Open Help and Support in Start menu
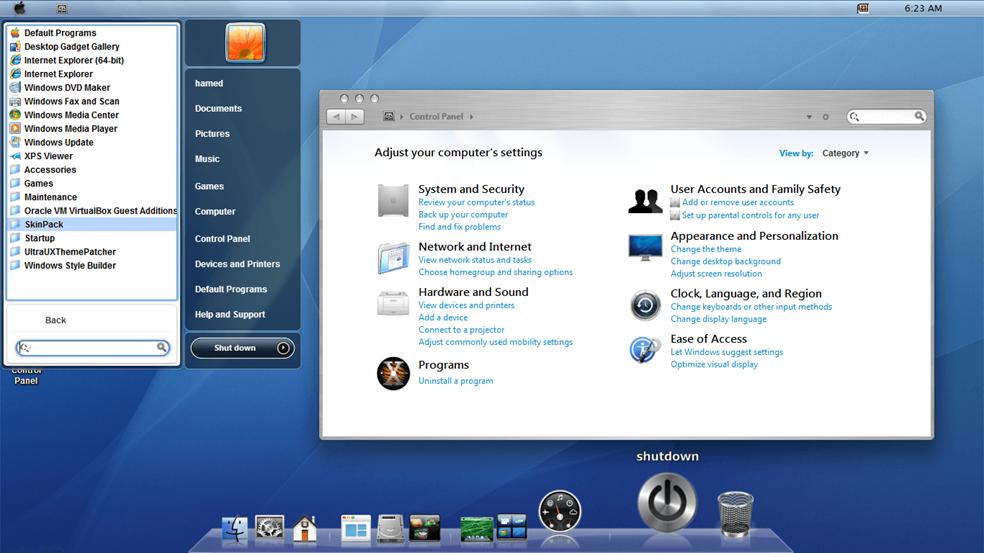984x553 pixels. pyautogui.click(x=230, y=314)
